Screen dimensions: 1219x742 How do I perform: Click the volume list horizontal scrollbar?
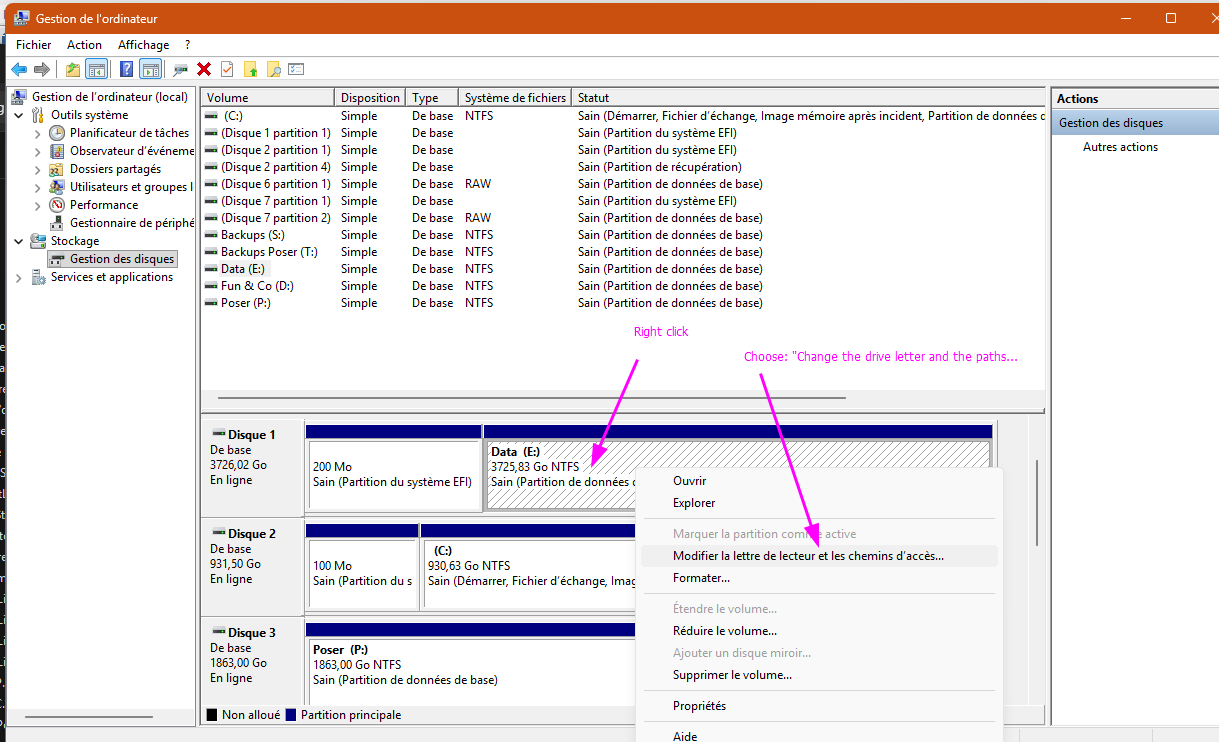point(531,398)
